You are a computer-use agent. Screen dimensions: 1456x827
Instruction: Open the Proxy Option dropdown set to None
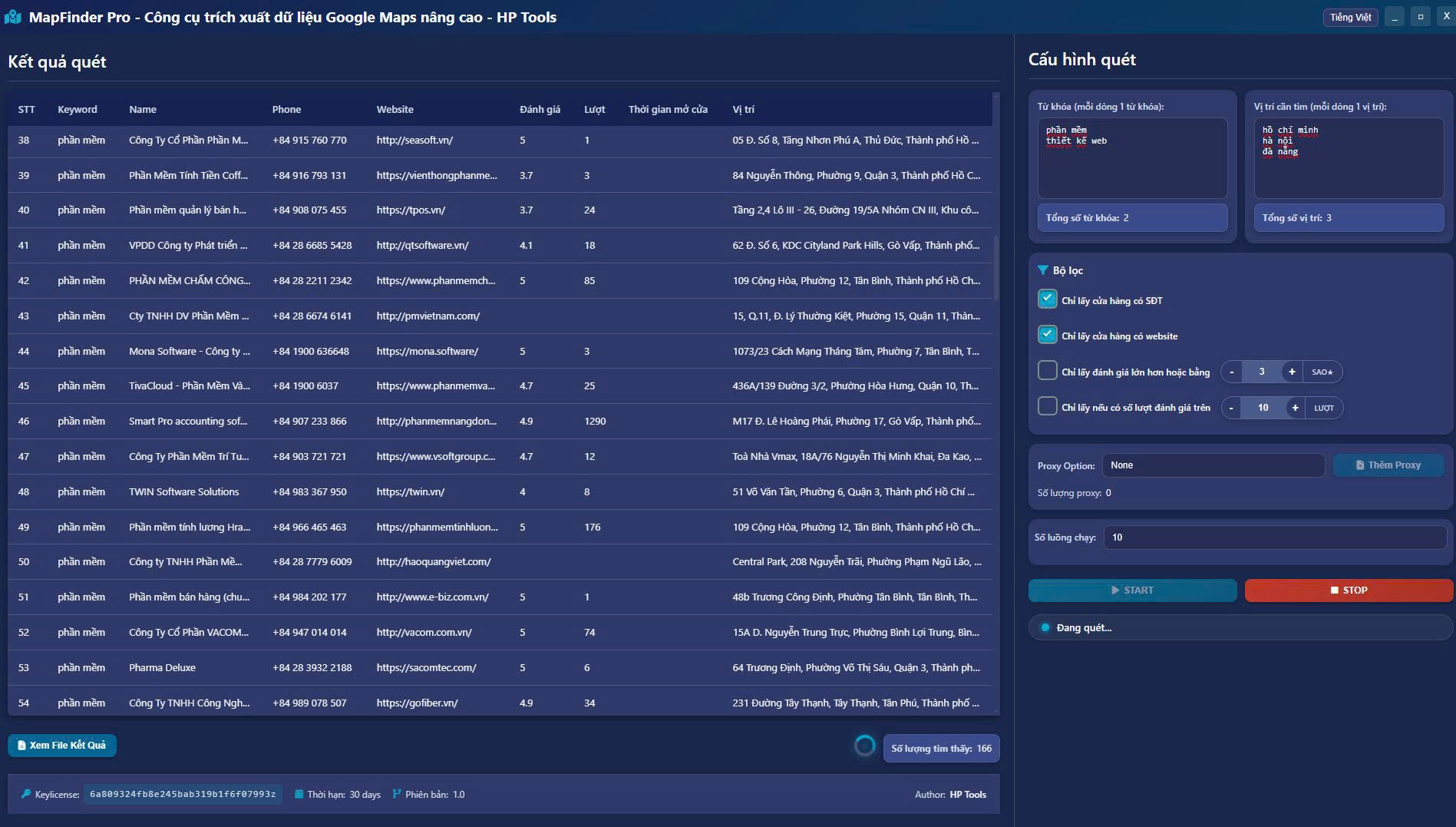click(1213, 465)
